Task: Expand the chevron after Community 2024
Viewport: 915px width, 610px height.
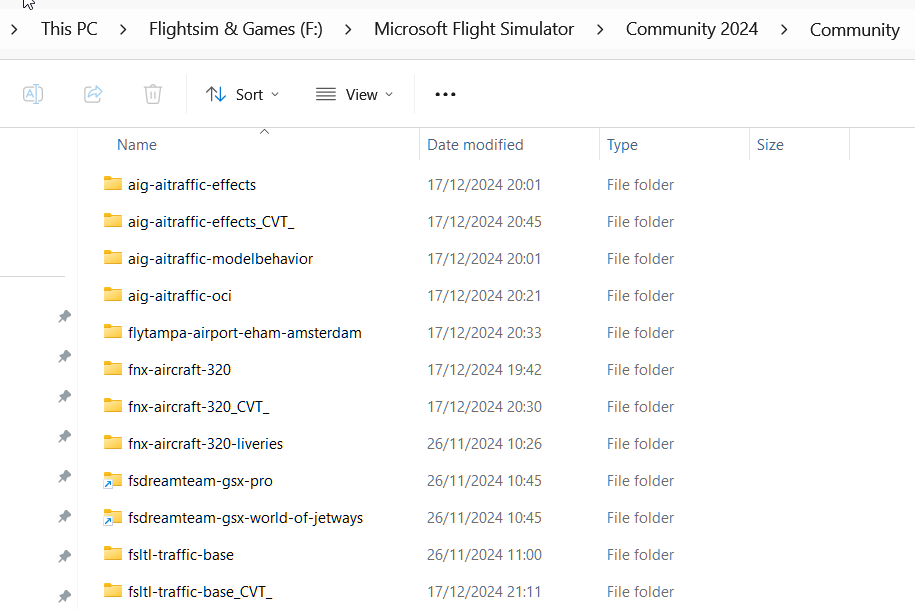Action: click(784, 29)
